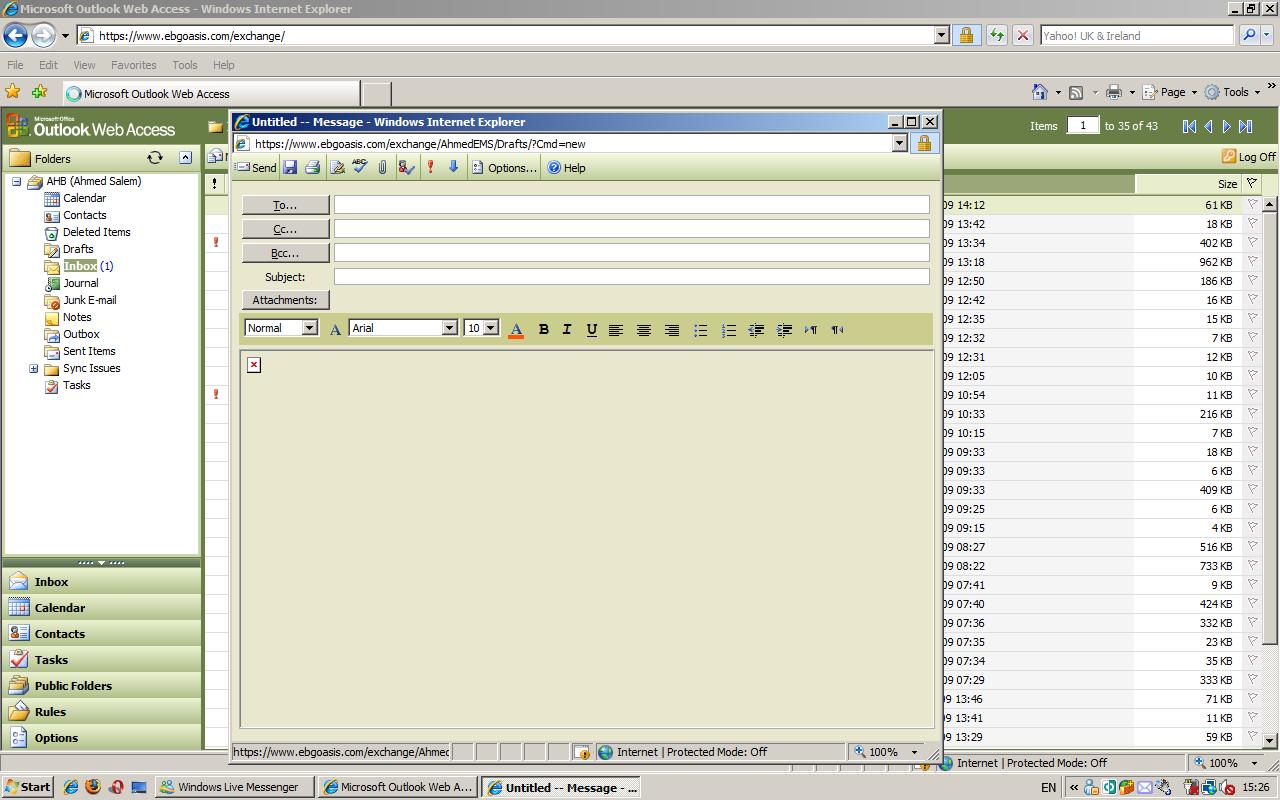This screenshot has width=1280, height=800.
Task: Click the paperclip attach file icon
Action: [x=382, y=168]
